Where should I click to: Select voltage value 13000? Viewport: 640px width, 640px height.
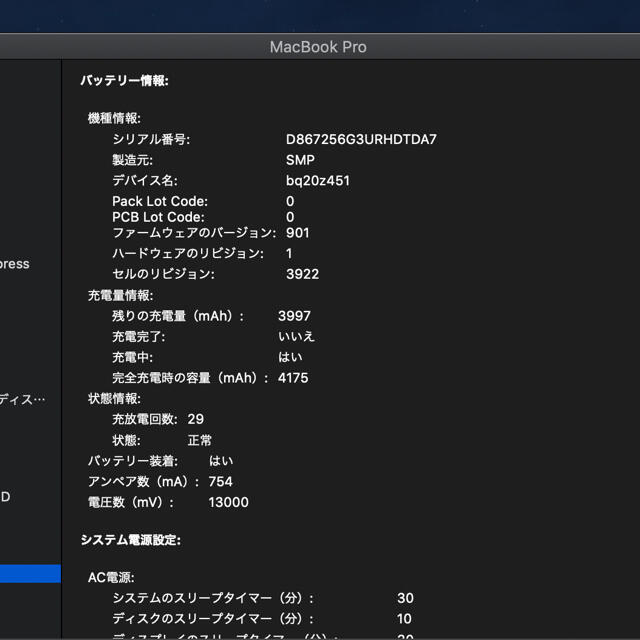[x=229, y=502]
